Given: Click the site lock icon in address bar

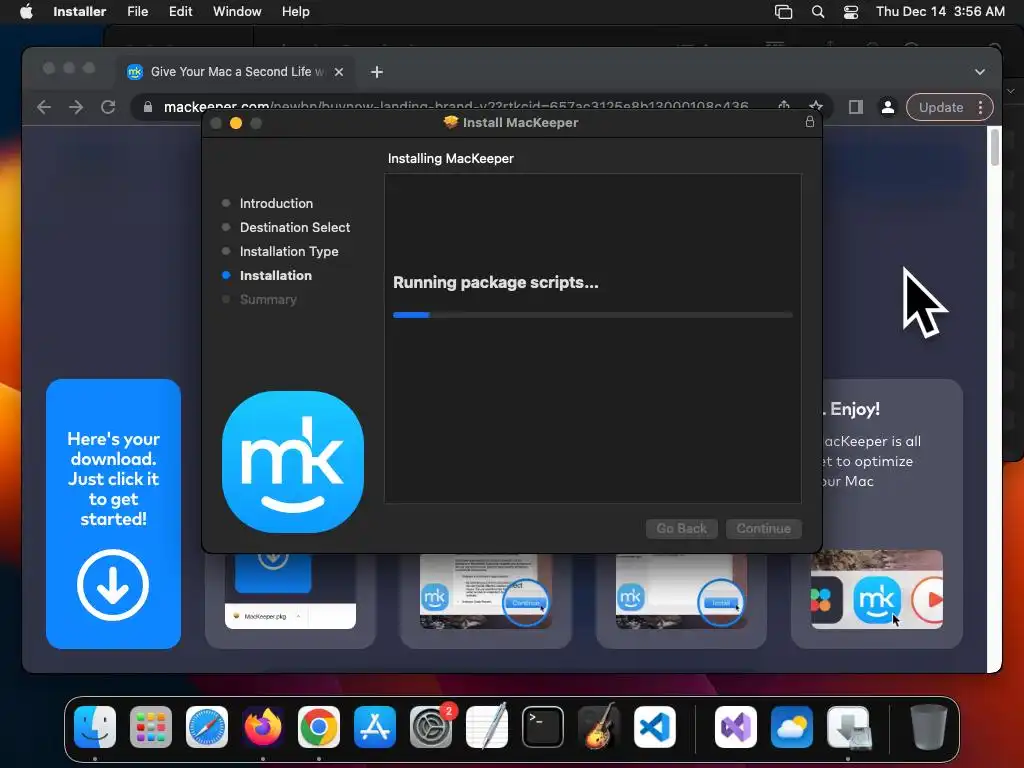Looking at the screenshot, I should click(x=148, y=107).
